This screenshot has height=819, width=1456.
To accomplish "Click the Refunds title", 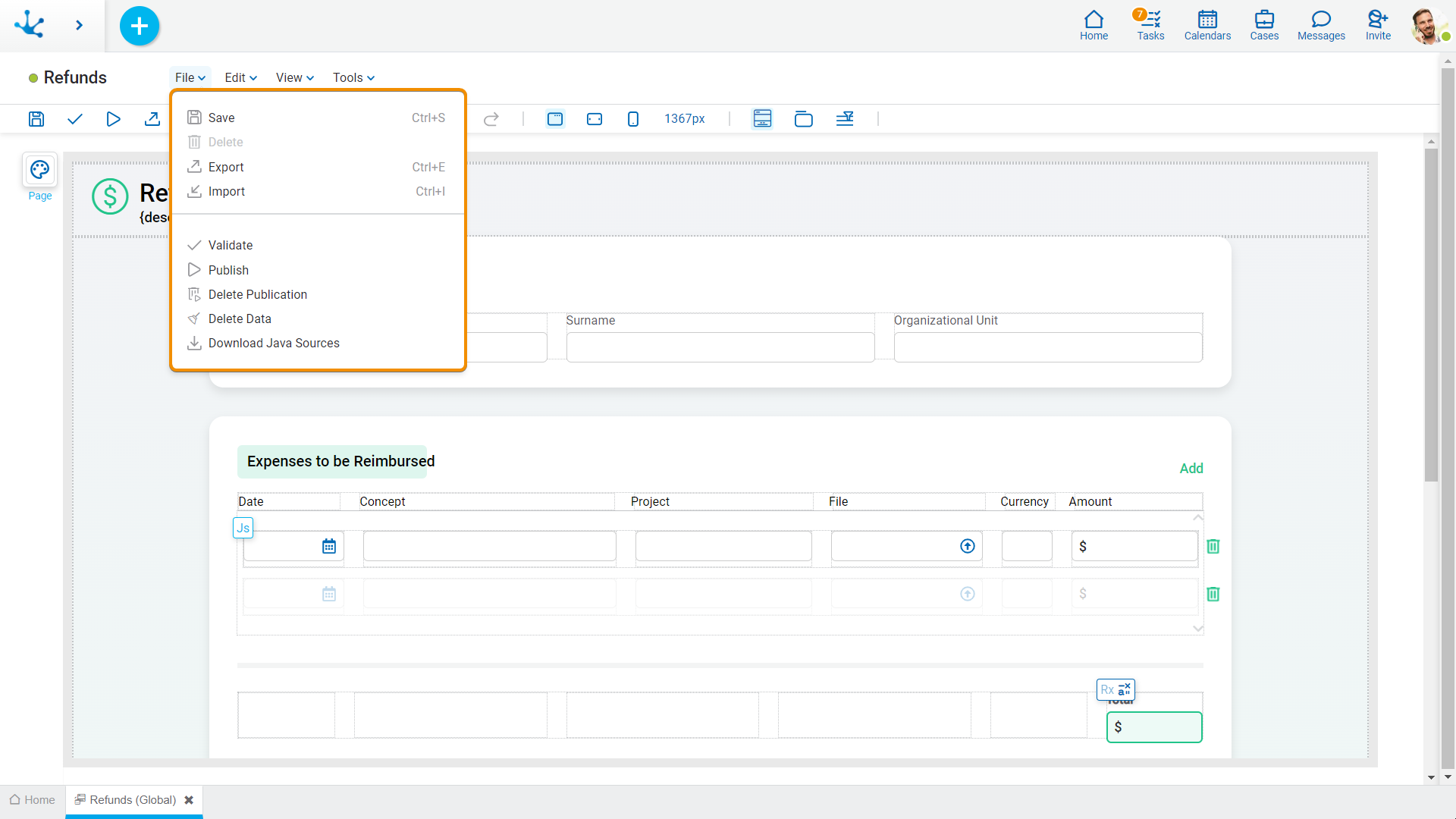I will pos(75,77).
